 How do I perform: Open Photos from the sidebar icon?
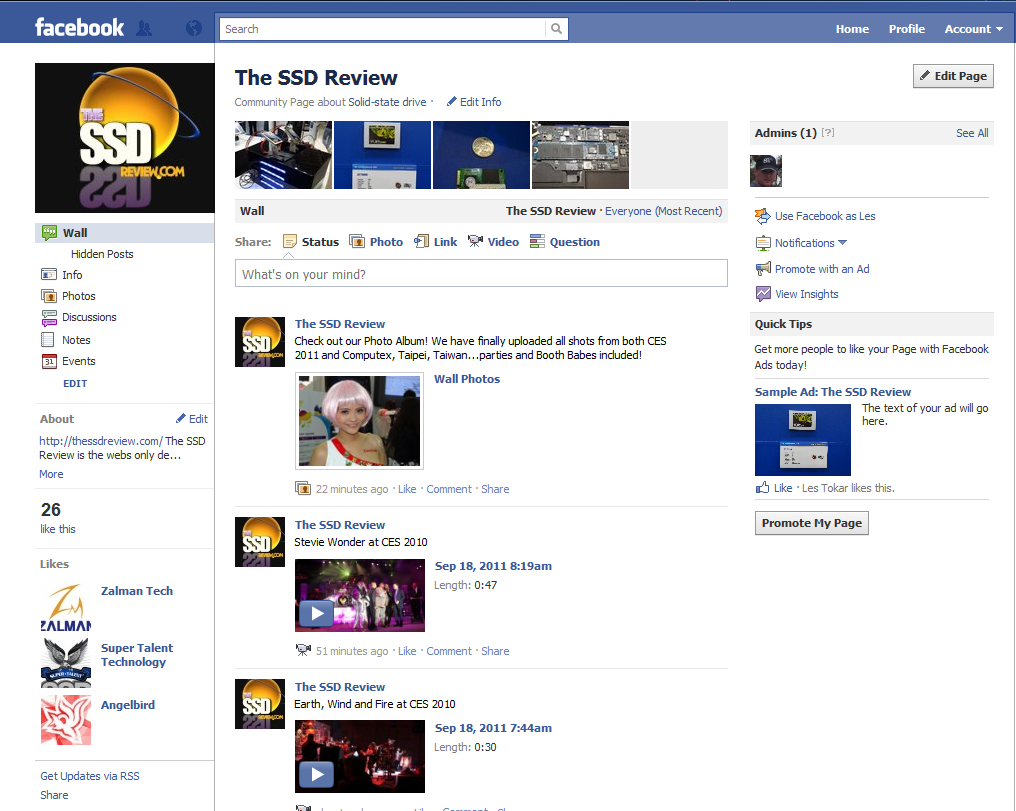pos(47,295)
